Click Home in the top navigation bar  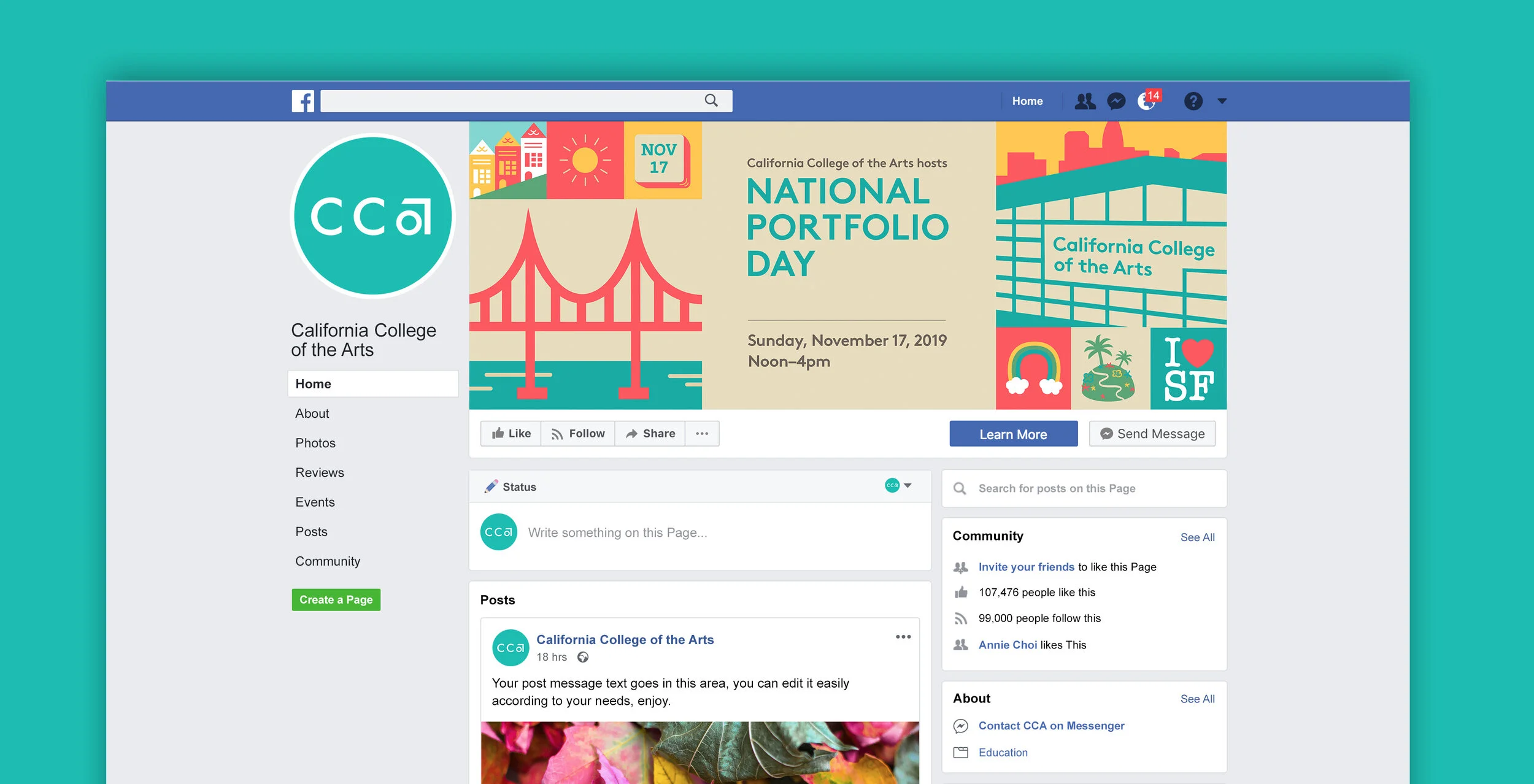(x=1027, y=101)
